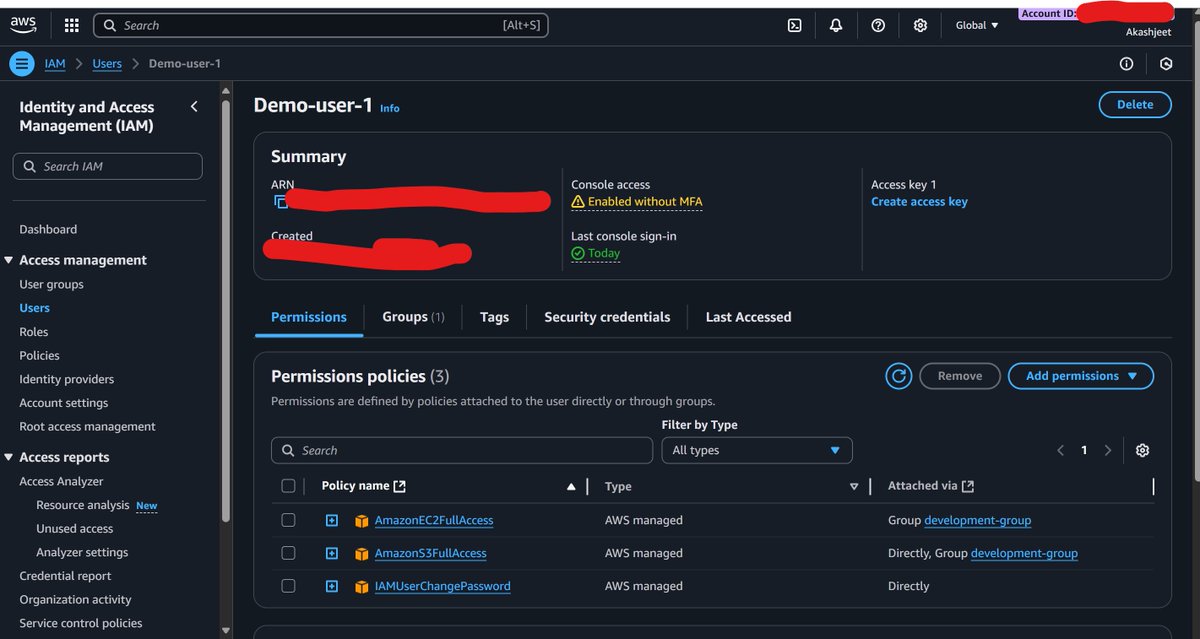Toggle the blue hamburger navigation menu
1200x639 pixels.
point(21,64)
